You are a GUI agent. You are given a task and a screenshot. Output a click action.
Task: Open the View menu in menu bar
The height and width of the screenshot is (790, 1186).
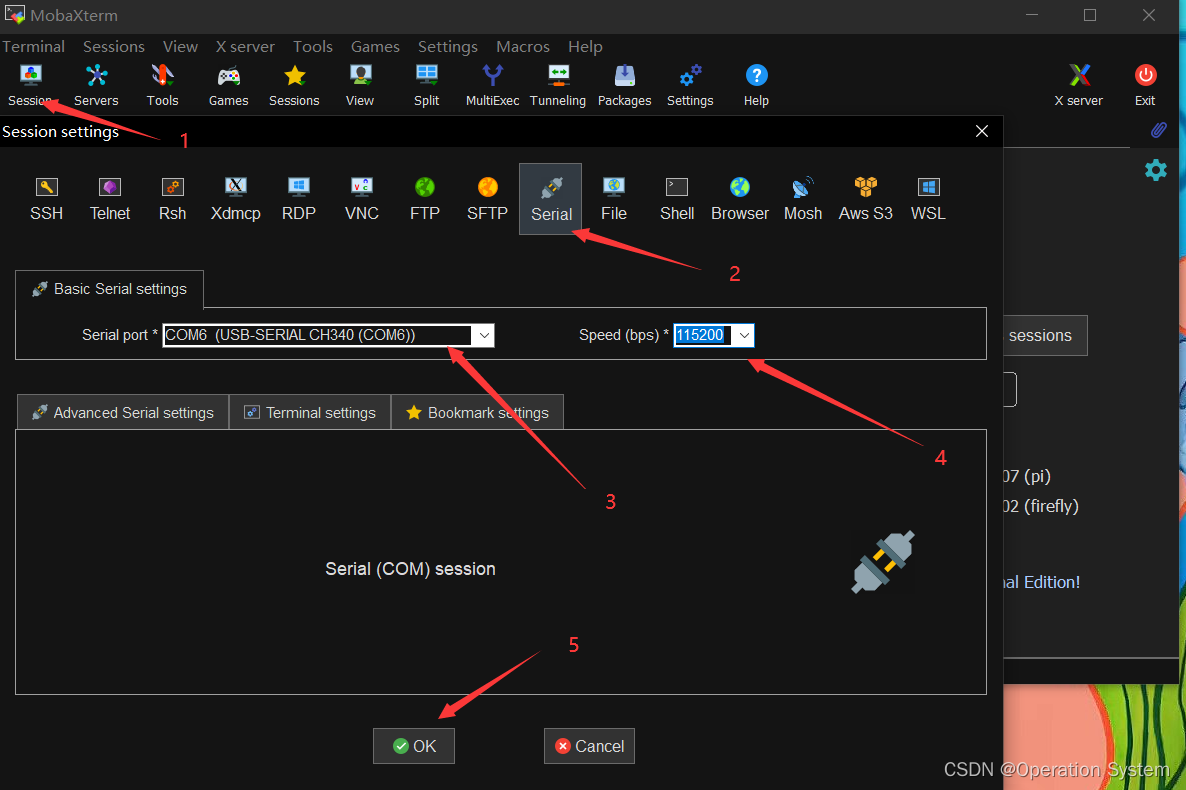pyautogui.click(x=180, y=46)
